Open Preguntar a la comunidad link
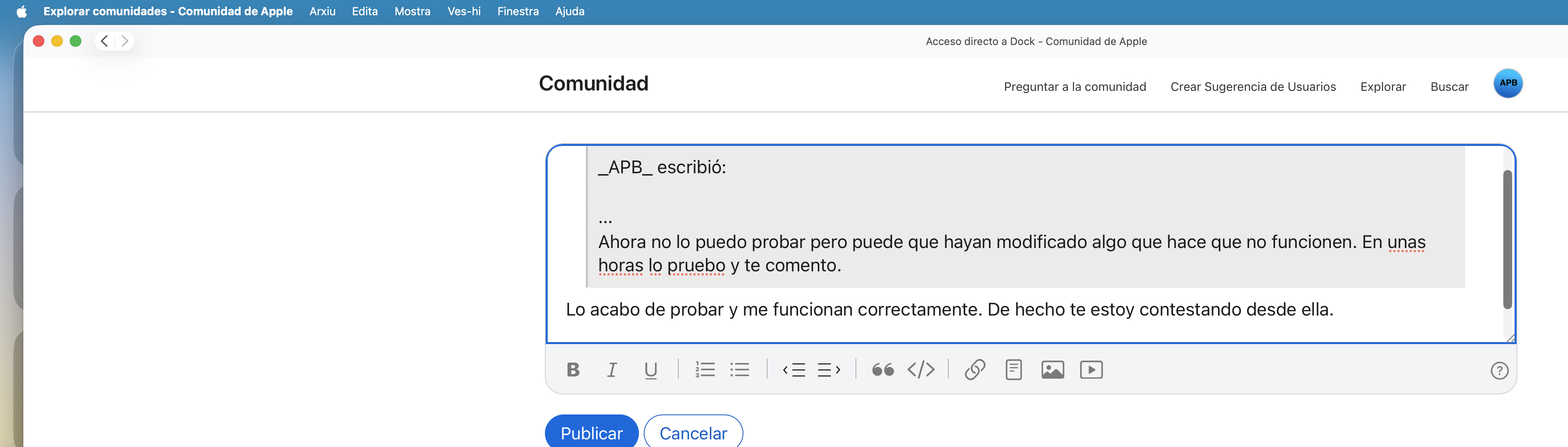The image size is (1568, 447). 1075,86
